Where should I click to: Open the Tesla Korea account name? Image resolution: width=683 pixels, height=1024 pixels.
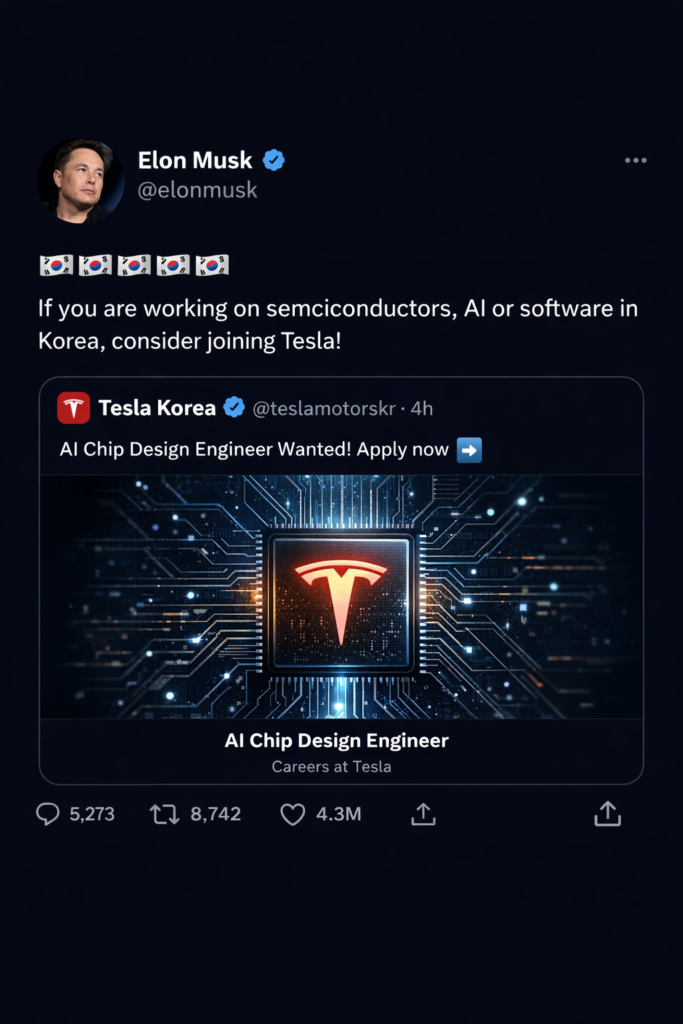[x=157, y=408]
